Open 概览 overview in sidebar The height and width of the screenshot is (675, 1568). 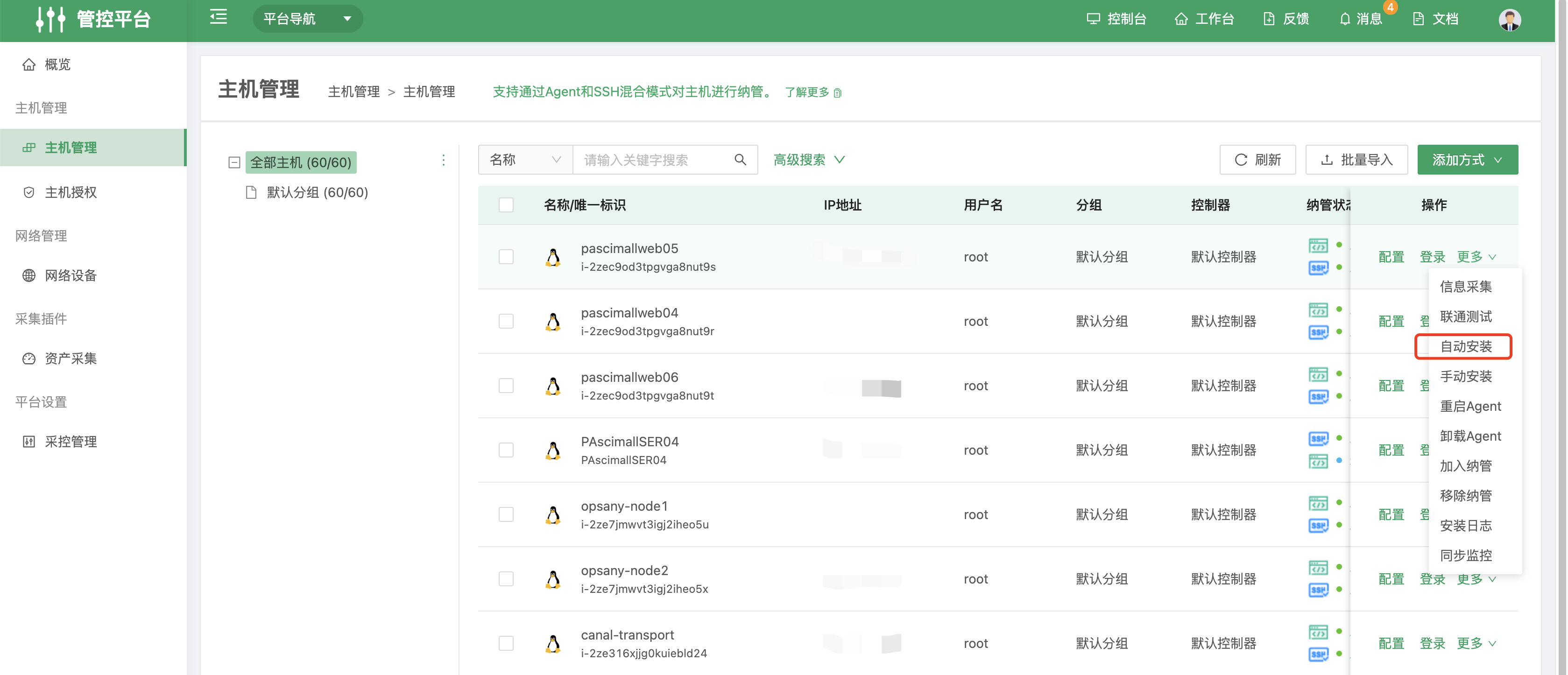coord(47,64)
